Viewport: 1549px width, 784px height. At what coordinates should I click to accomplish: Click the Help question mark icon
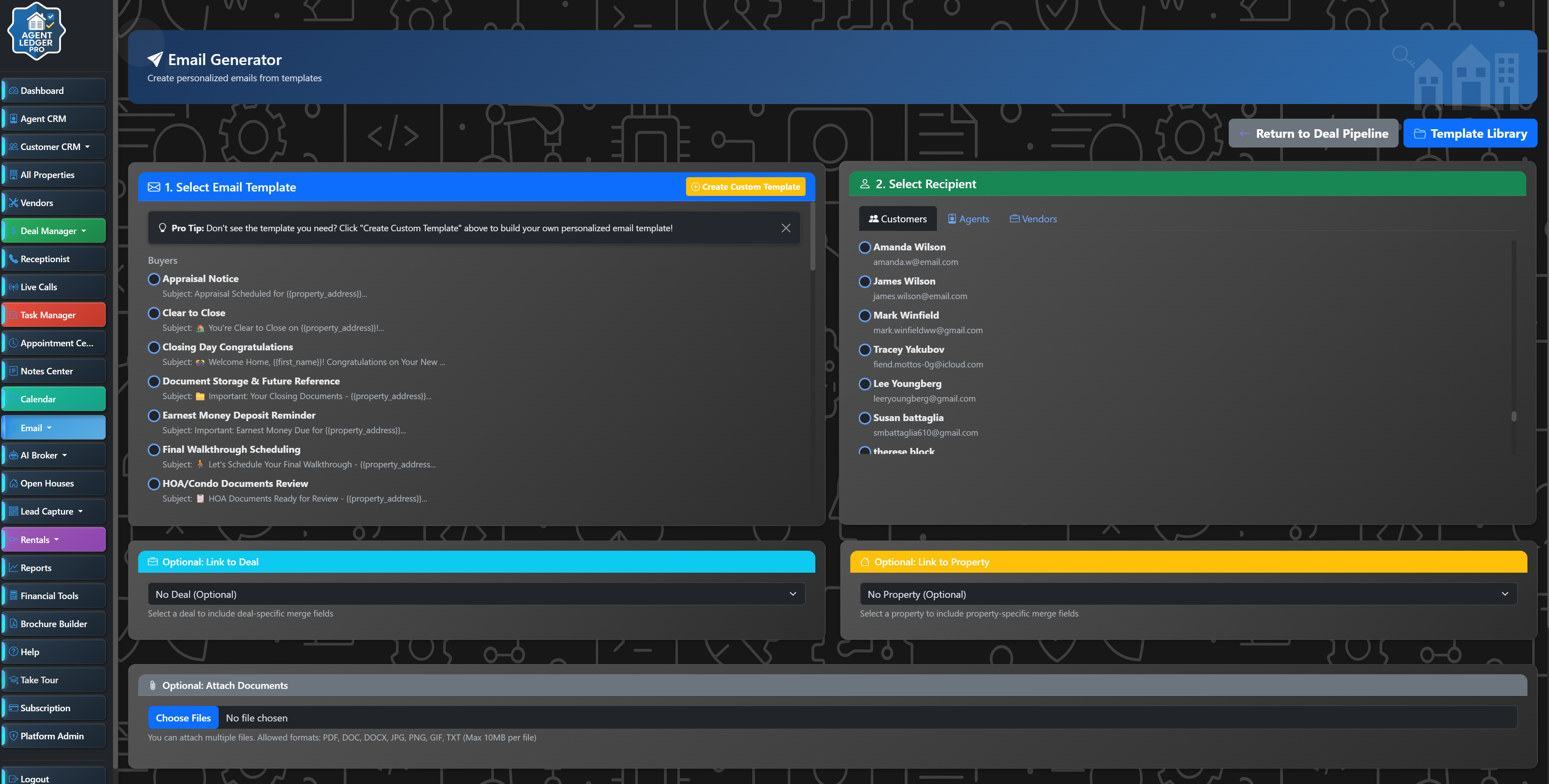[13, 652]
